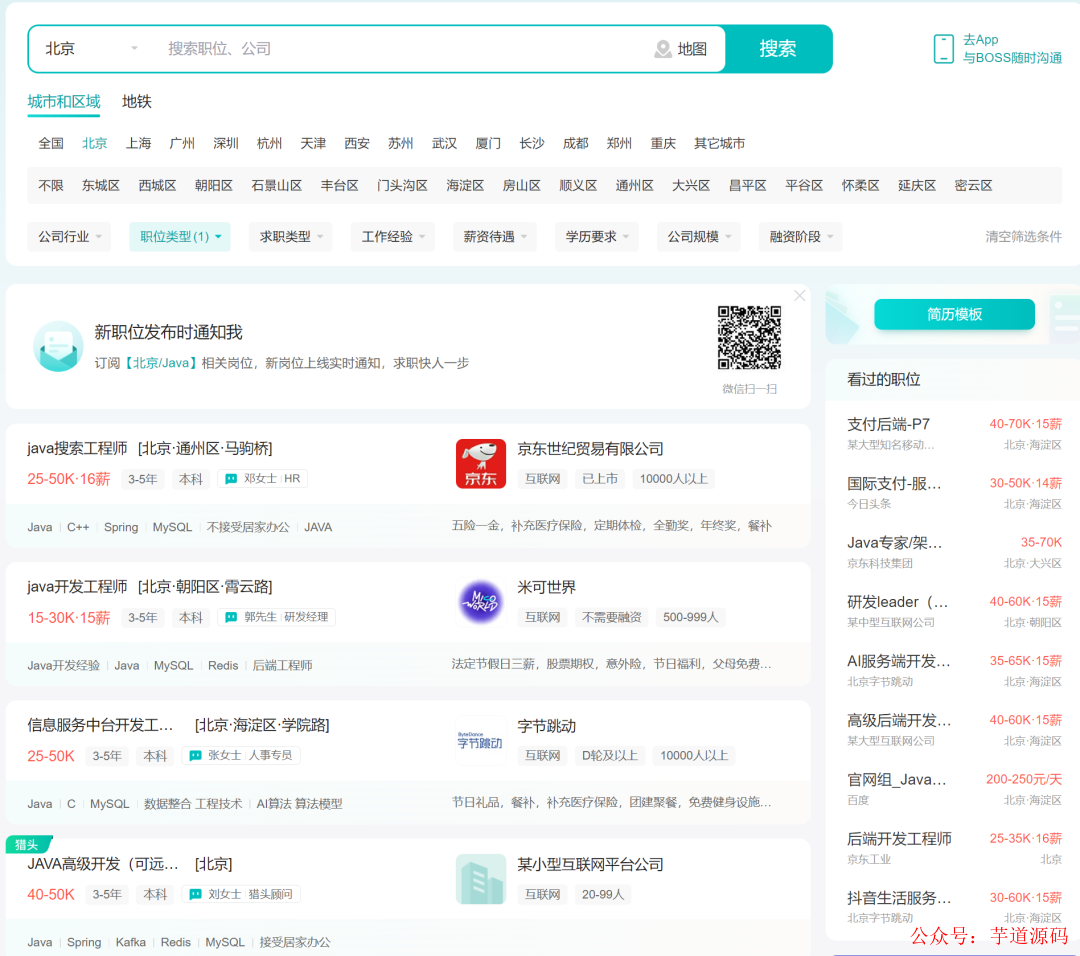Click the chat icon next to 刘女士 猎头顾问
This screenshot has height=956, width=1080.
pos(196,894)
